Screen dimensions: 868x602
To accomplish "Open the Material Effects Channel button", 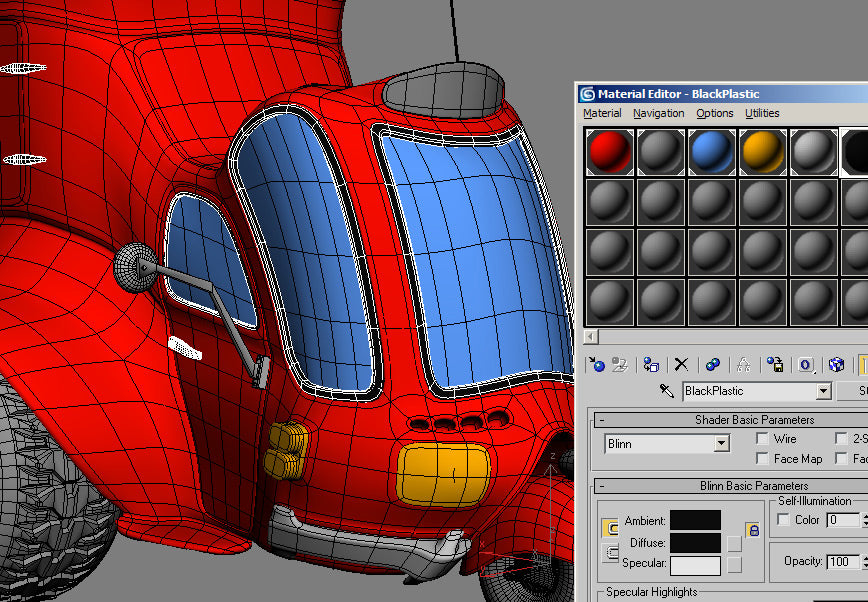I will tap(806, 365).
